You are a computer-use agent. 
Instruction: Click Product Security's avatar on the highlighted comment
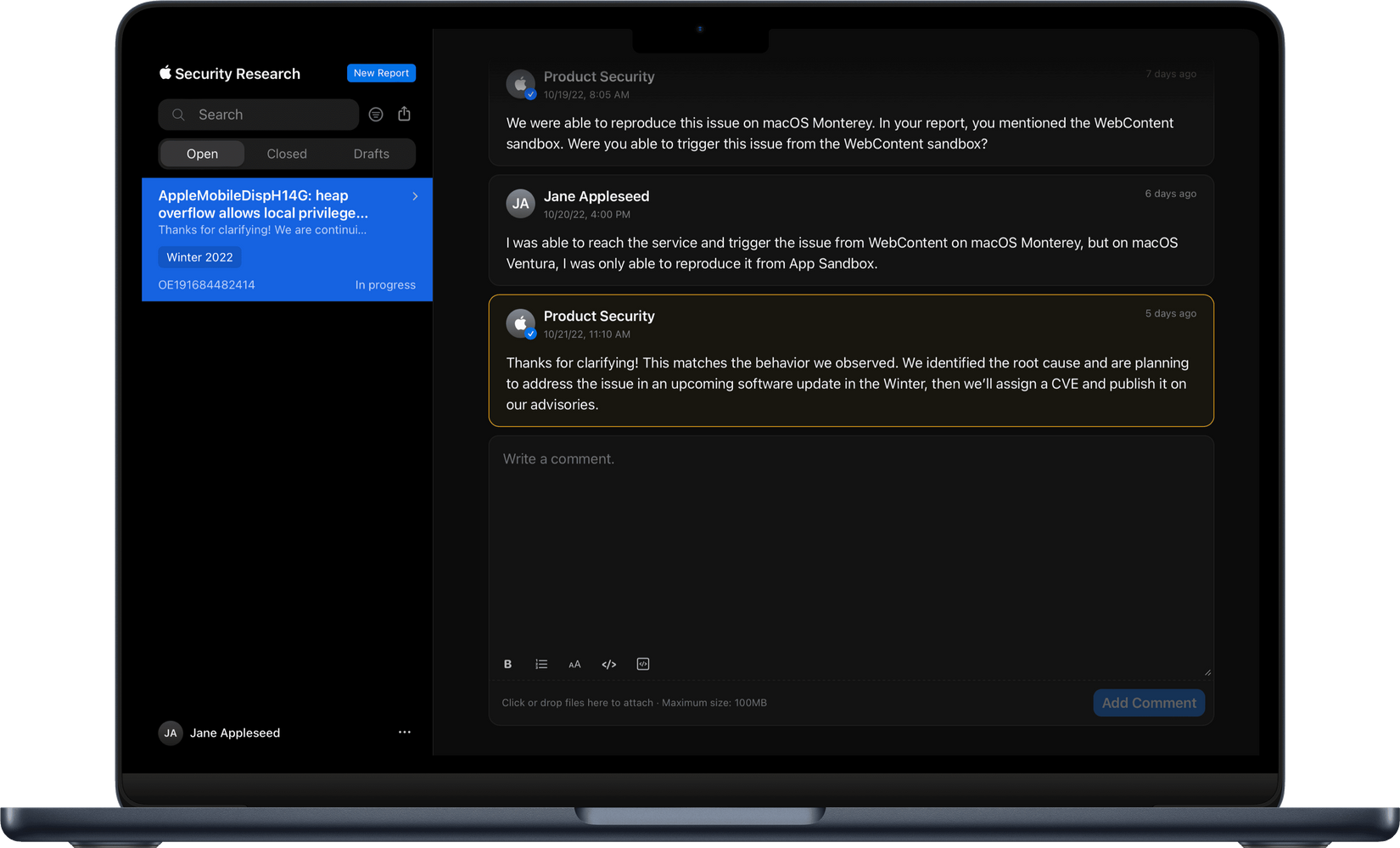pos(520,323)
